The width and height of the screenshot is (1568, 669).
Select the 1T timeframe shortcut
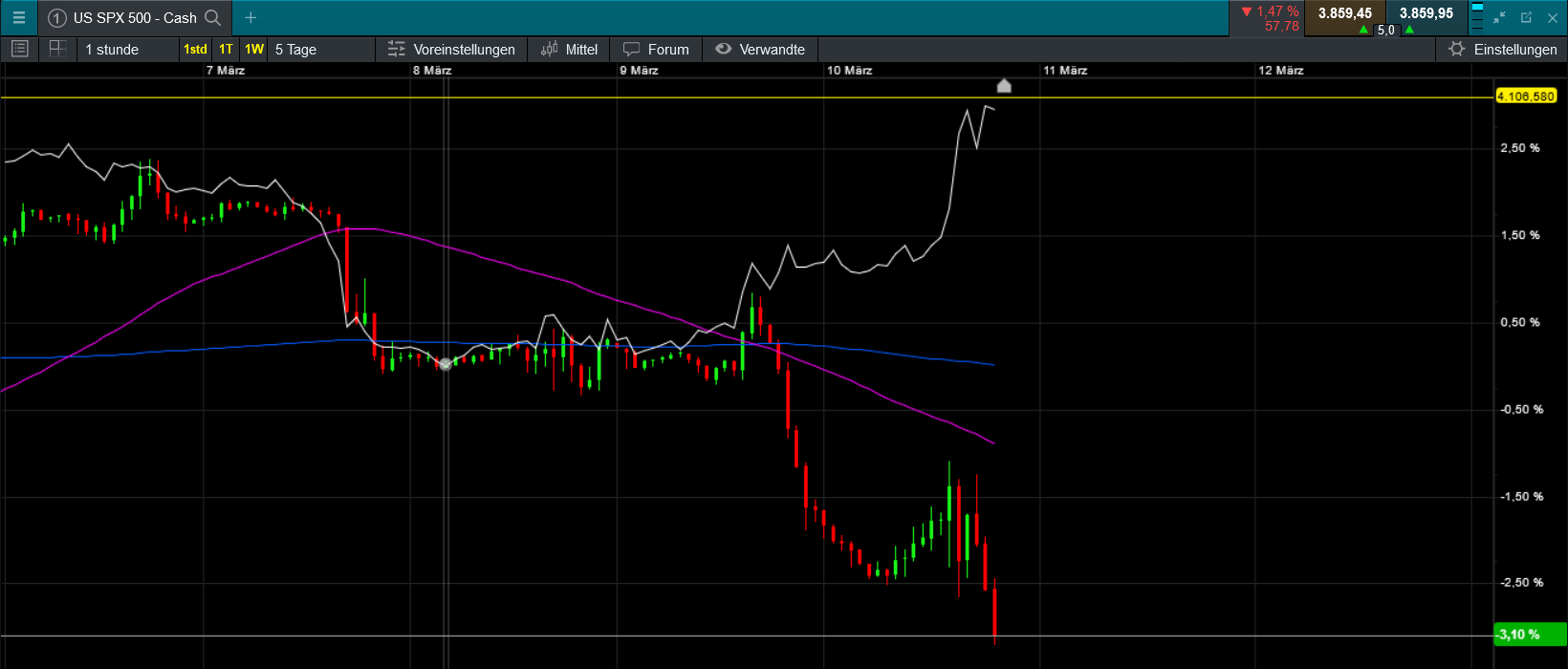pos(226,49)
